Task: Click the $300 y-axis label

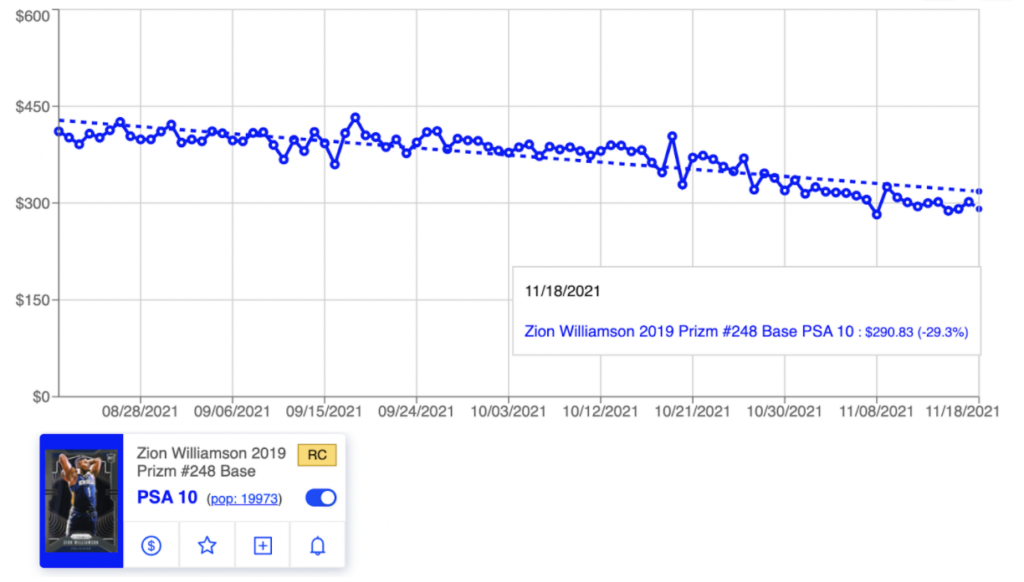Action: coord(33,203)
